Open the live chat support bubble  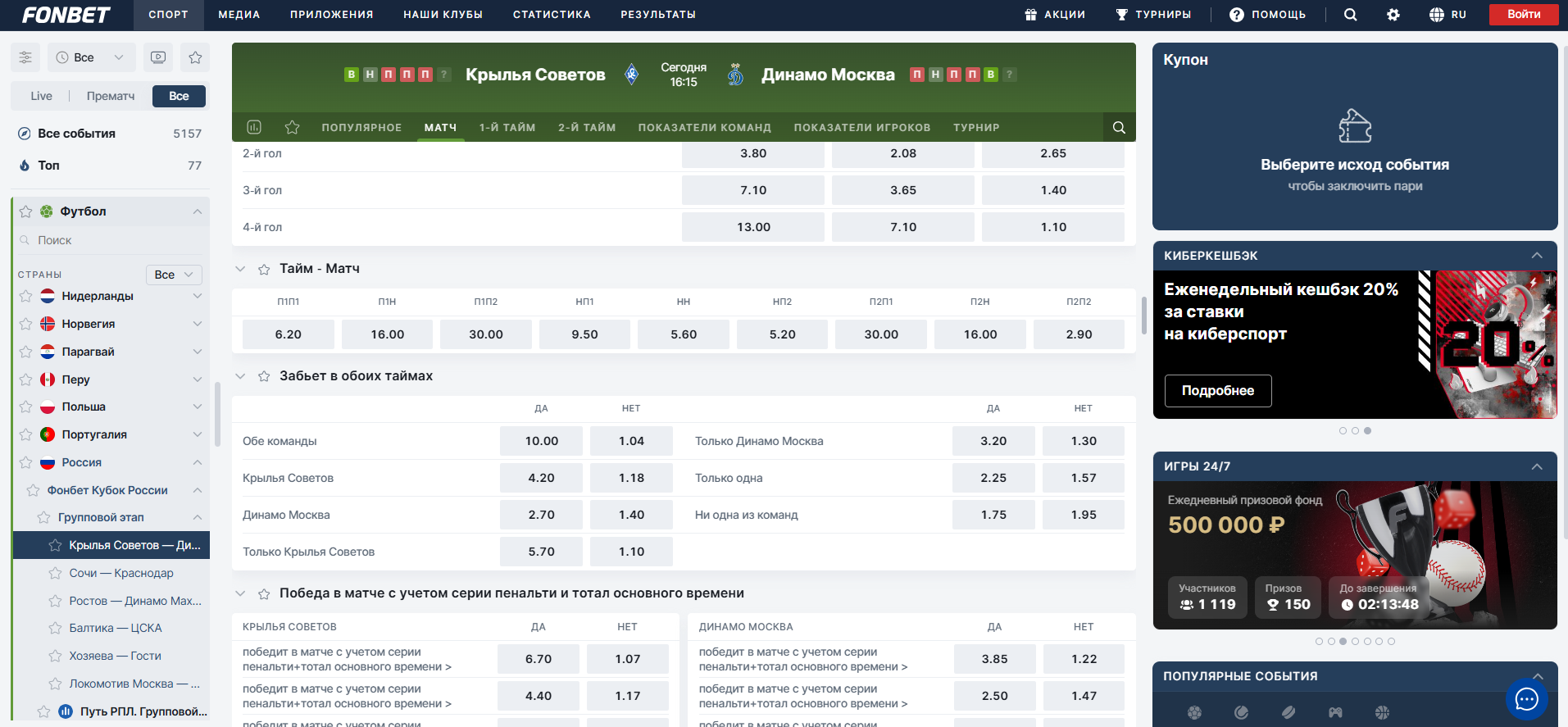point(1527,699)
